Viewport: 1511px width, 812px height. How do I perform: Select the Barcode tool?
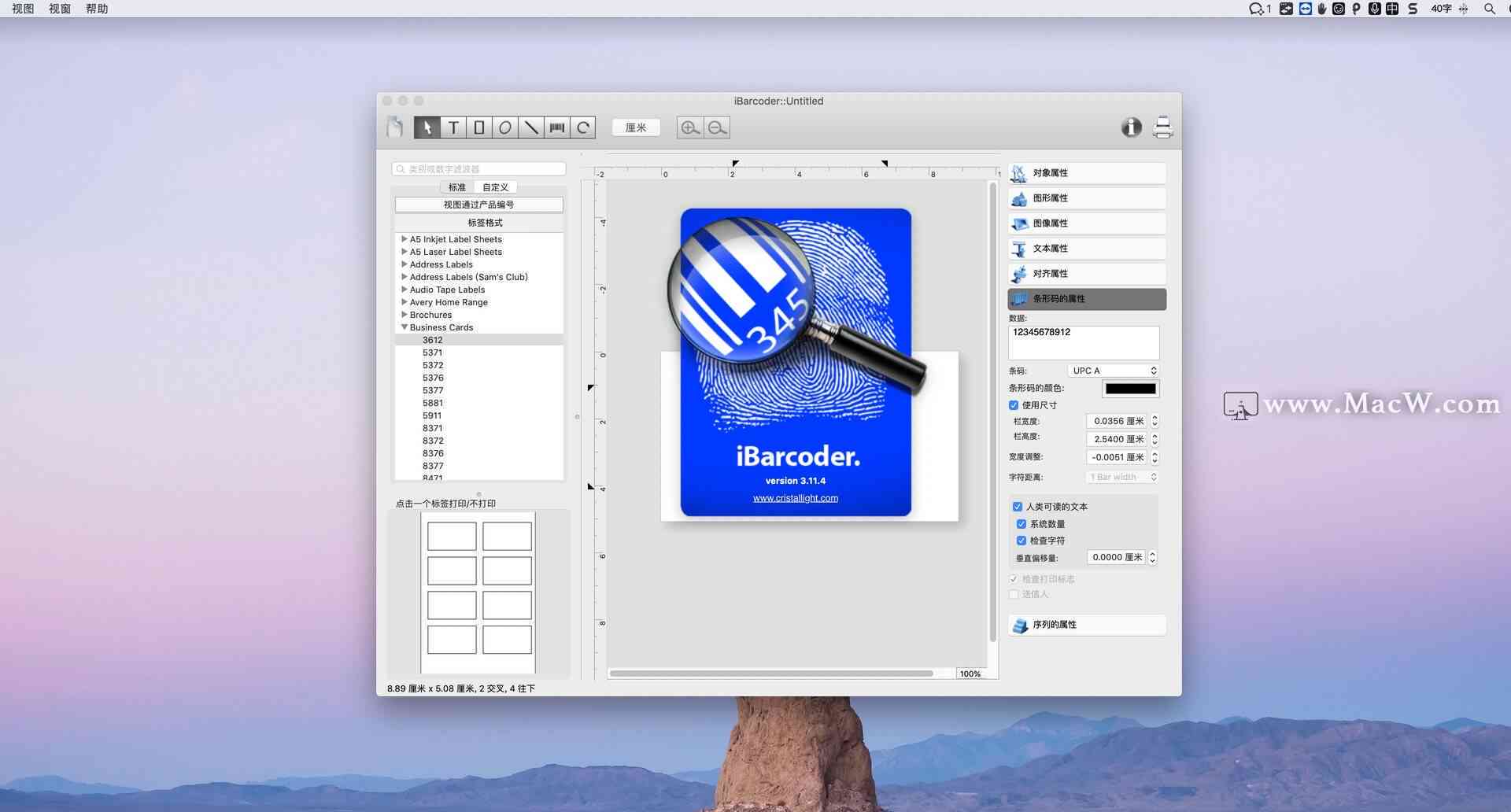557,127
